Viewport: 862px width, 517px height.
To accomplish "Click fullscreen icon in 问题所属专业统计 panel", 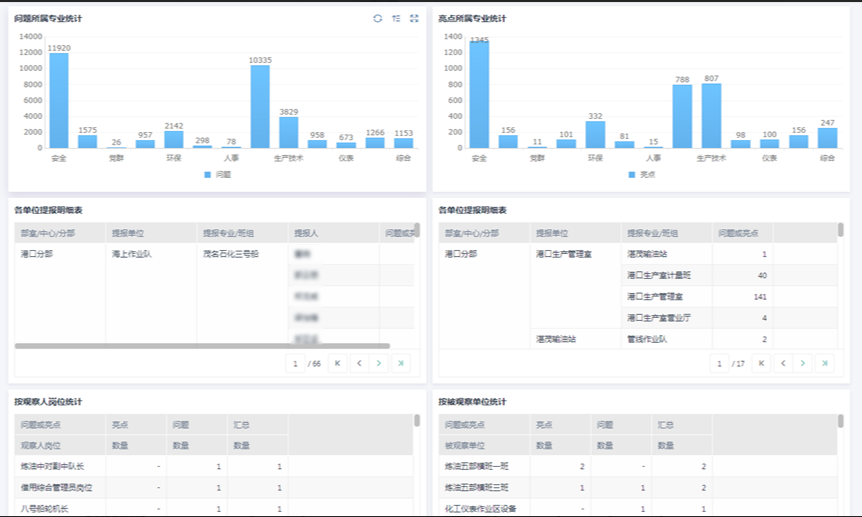I will coord(414,18).
